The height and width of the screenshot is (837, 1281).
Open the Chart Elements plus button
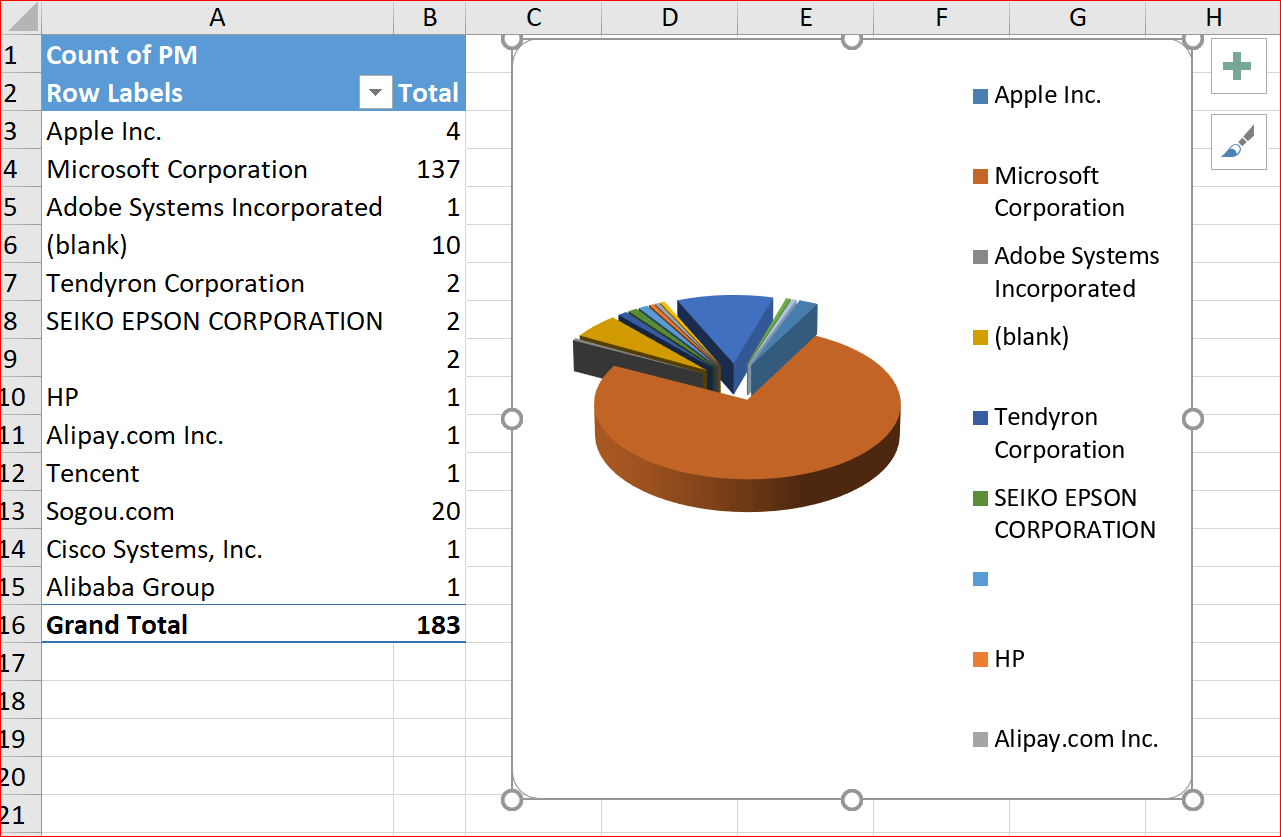1238,67
